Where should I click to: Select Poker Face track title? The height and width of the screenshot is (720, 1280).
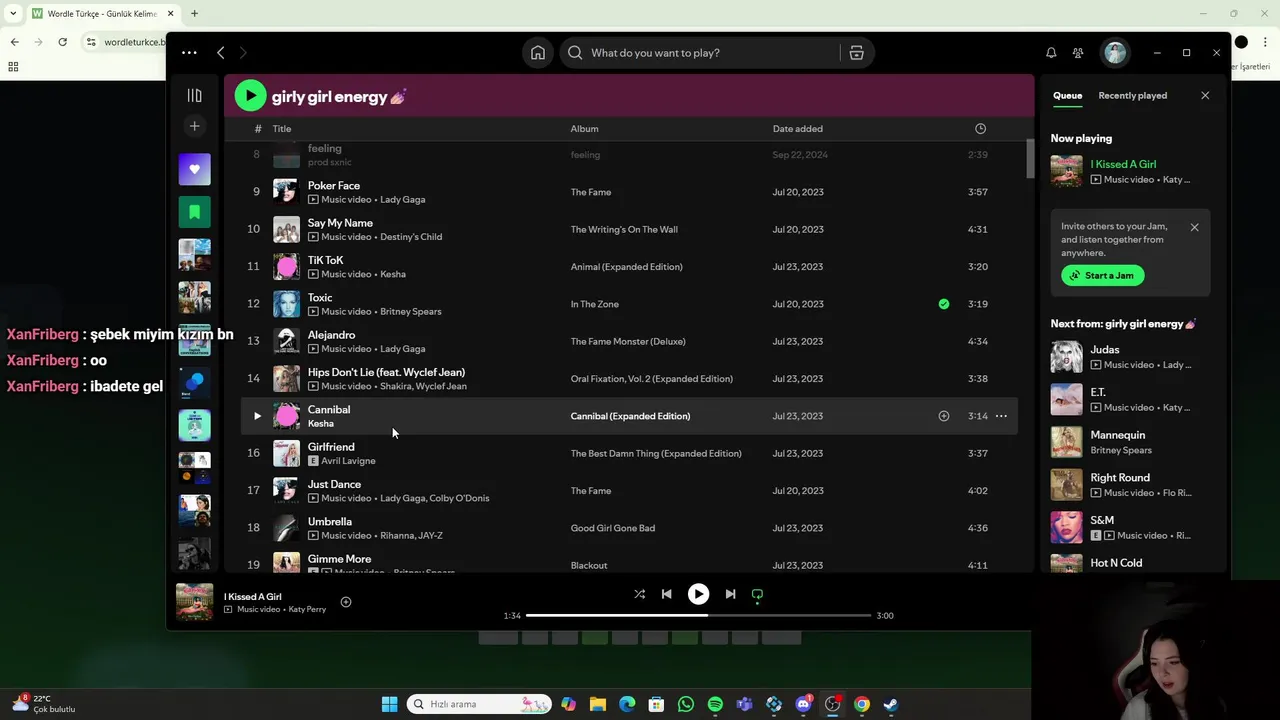[333, 186]
